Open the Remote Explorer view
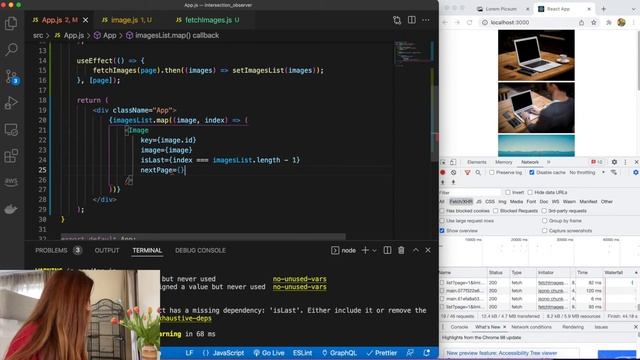Image resolution: width=640 pixels, height=360 pixels. pos(11,130)
